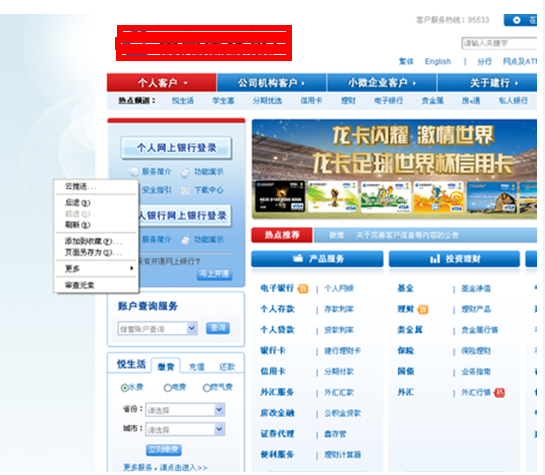
Task: Click the 个人网上银行登录 button
Action: click(x=176, y=148)
